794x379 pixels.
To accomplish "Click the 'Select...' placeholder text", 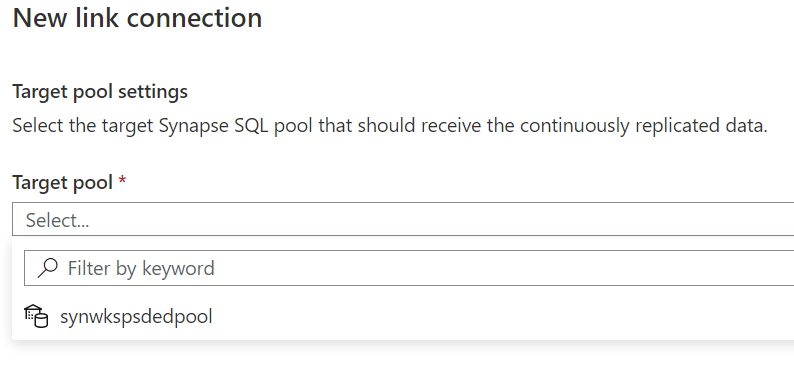I will 57,220.
